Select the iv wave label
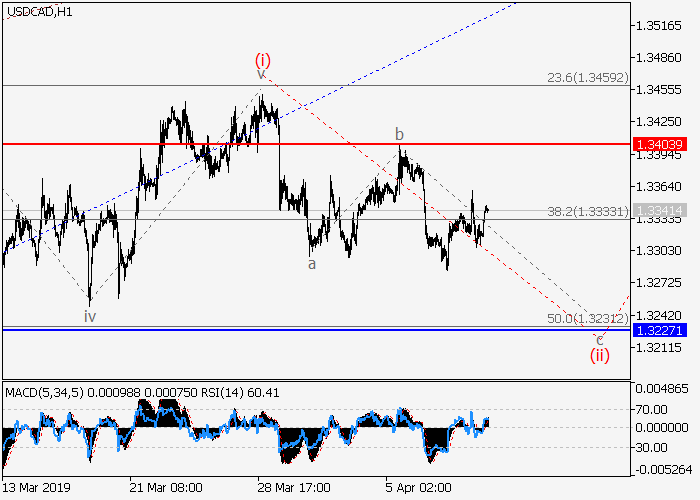 click(90, 315)
